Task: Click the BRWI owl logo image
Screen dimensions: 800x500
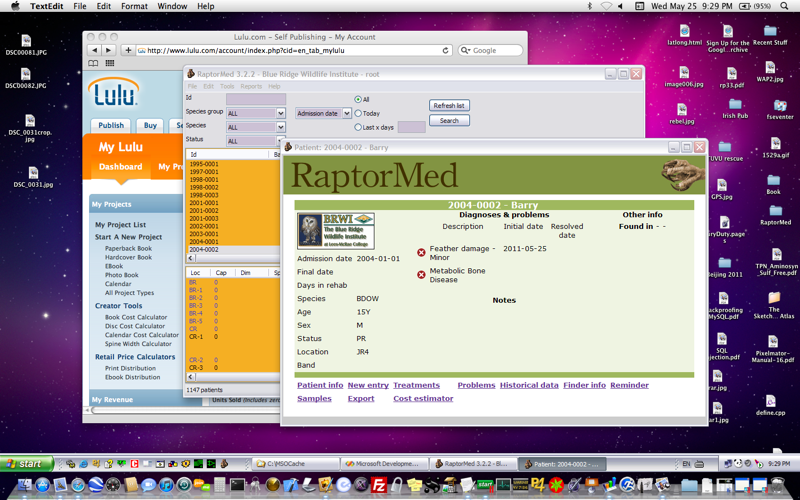Action: [x=336, y=231]
